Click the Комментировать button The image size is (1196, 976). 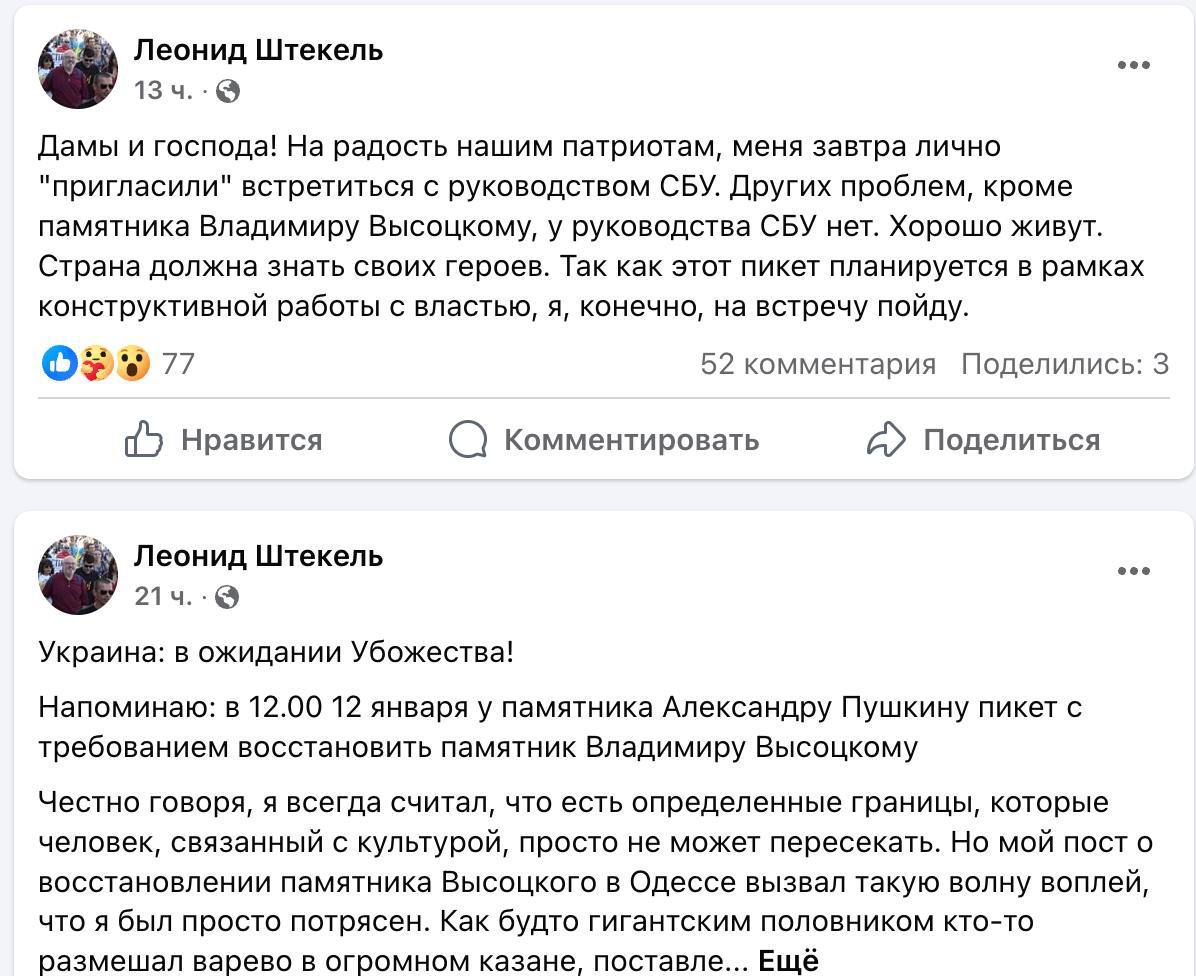pos(604,440)
